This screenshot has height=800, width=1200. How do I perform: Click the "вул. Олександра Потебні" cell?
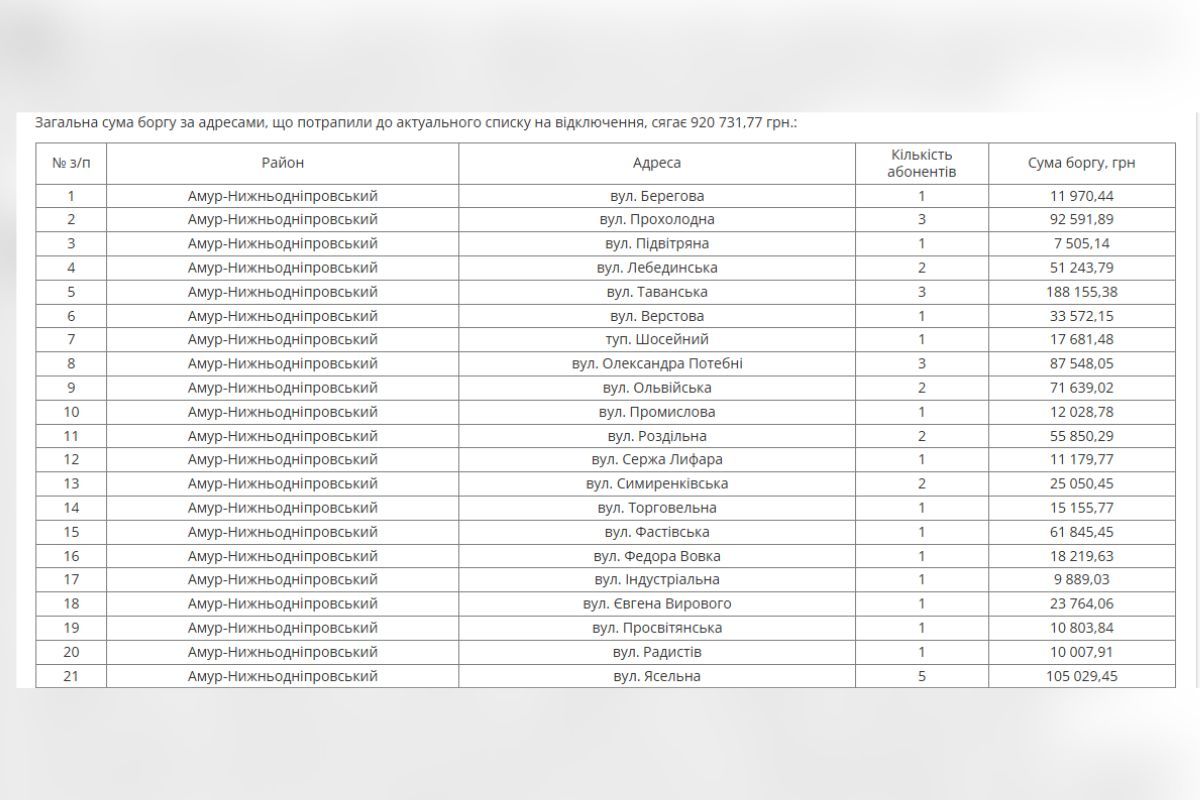pos(656,364)
